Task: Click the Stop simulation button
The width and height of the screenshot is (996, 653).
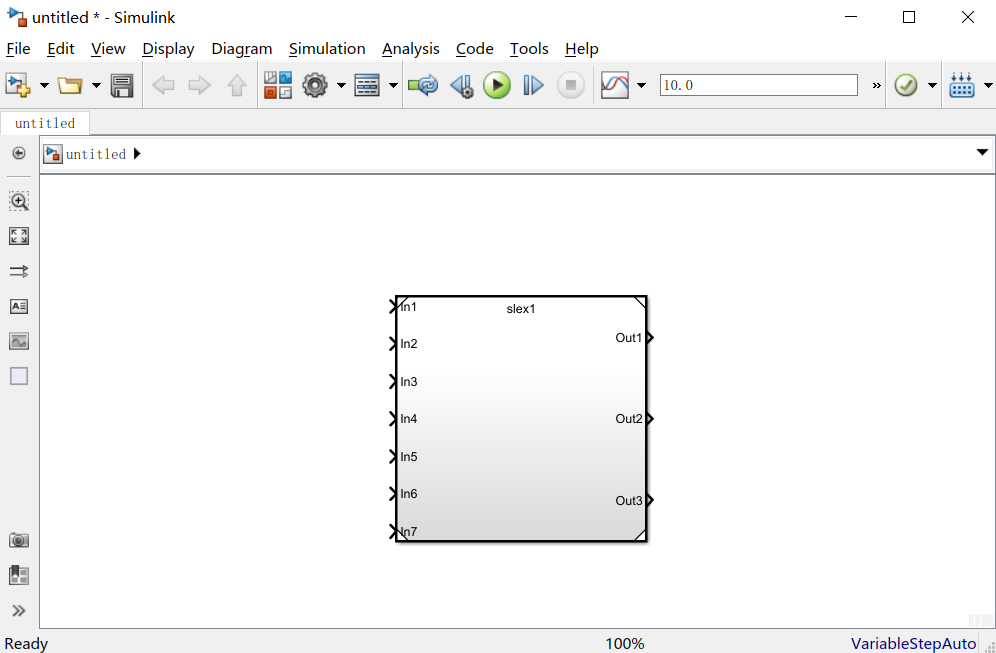Action: click(570, 85)
